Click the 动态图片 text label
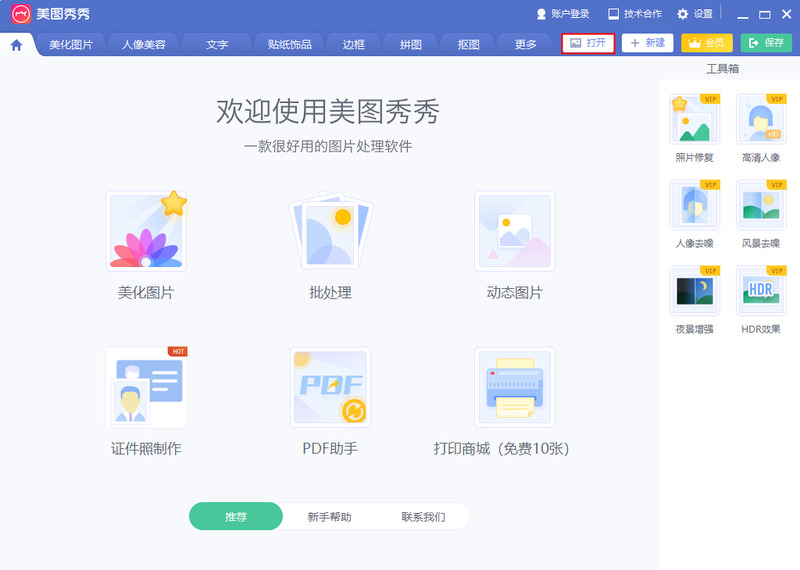This screenshot has width=800, height=570. (x=514, y=292)
